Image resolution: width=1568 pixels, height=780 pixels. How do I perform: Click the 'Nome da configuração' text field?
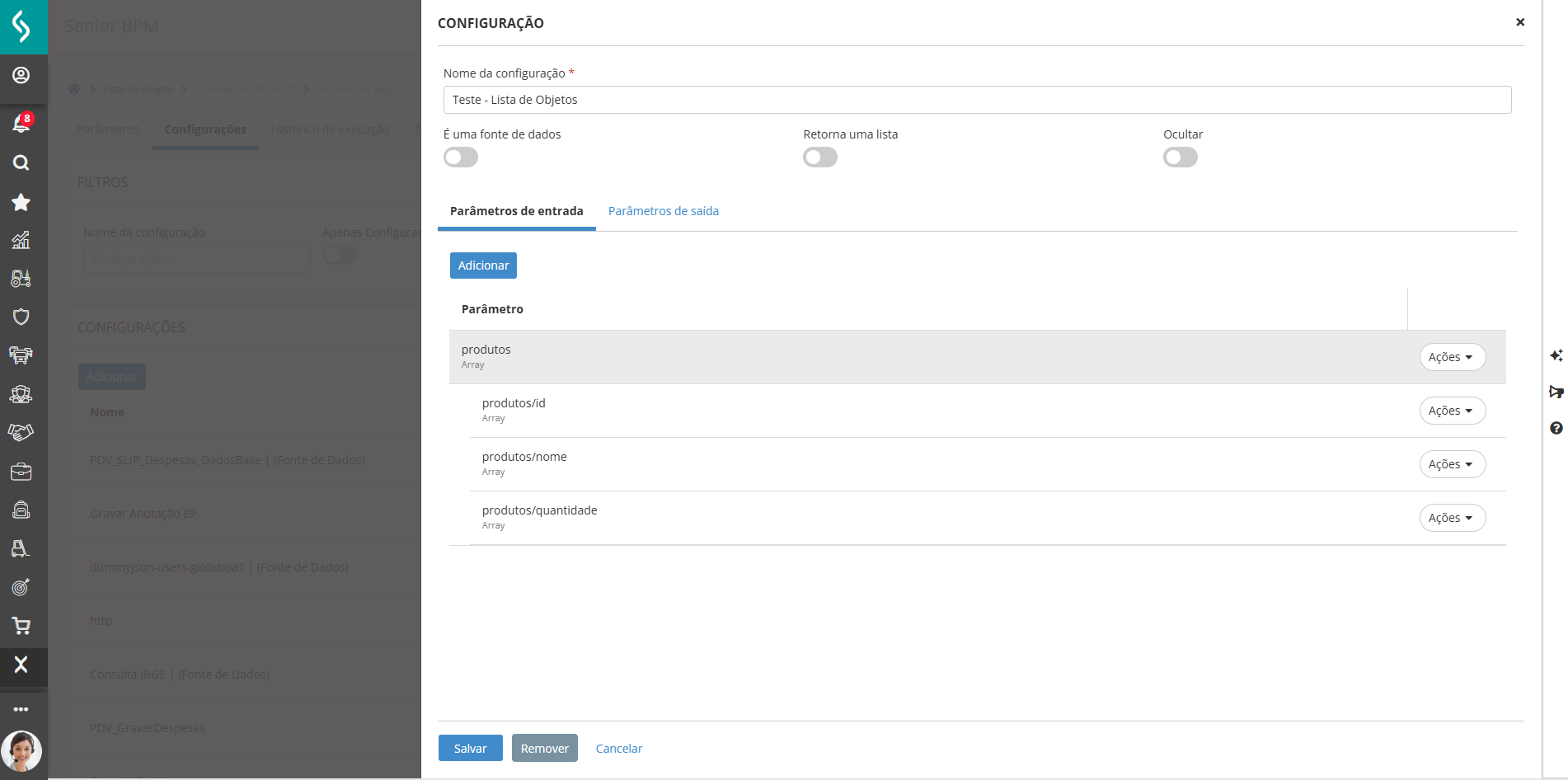[977, 100]
